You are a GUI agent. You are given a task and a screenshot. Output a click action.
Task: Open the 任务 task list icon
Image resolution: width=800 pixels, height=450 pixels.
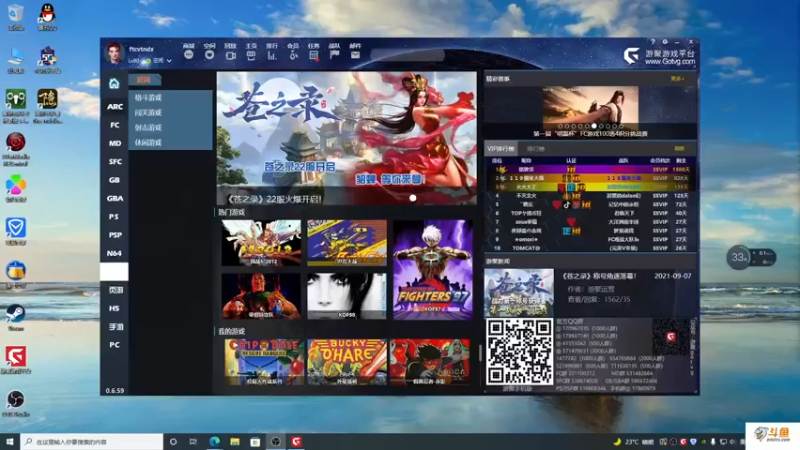314,55
